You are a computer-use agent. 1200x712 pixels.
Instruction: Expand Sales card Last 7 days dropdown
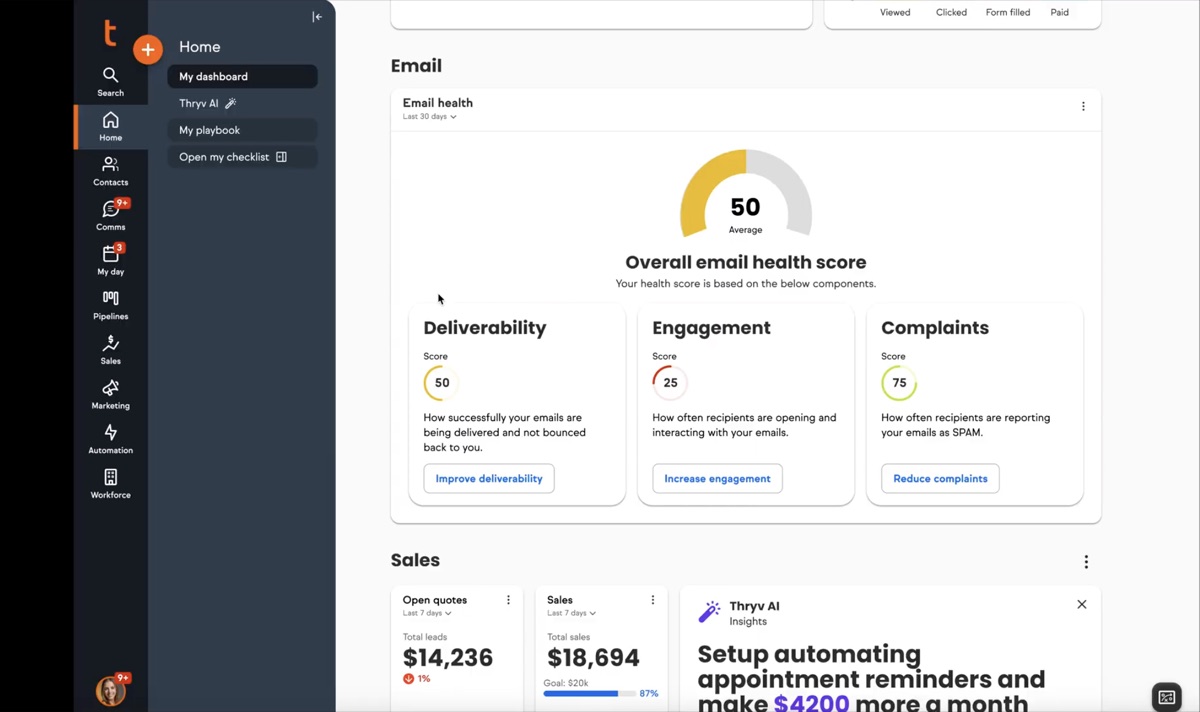pos(572,613)
